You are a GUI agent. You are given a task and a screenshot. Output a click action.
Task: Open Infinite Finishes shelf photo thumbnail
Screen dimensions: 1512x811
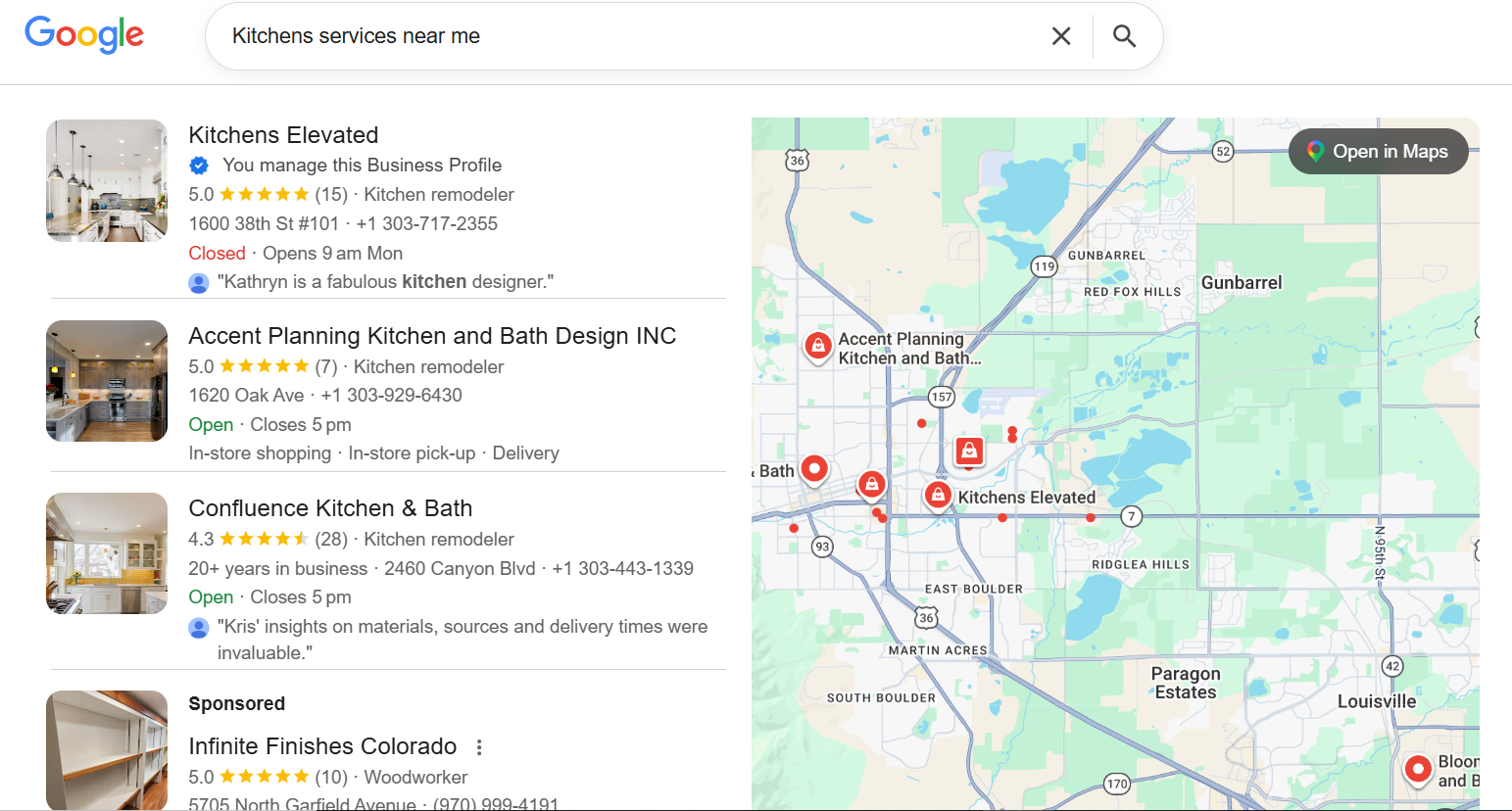point(107,750)
